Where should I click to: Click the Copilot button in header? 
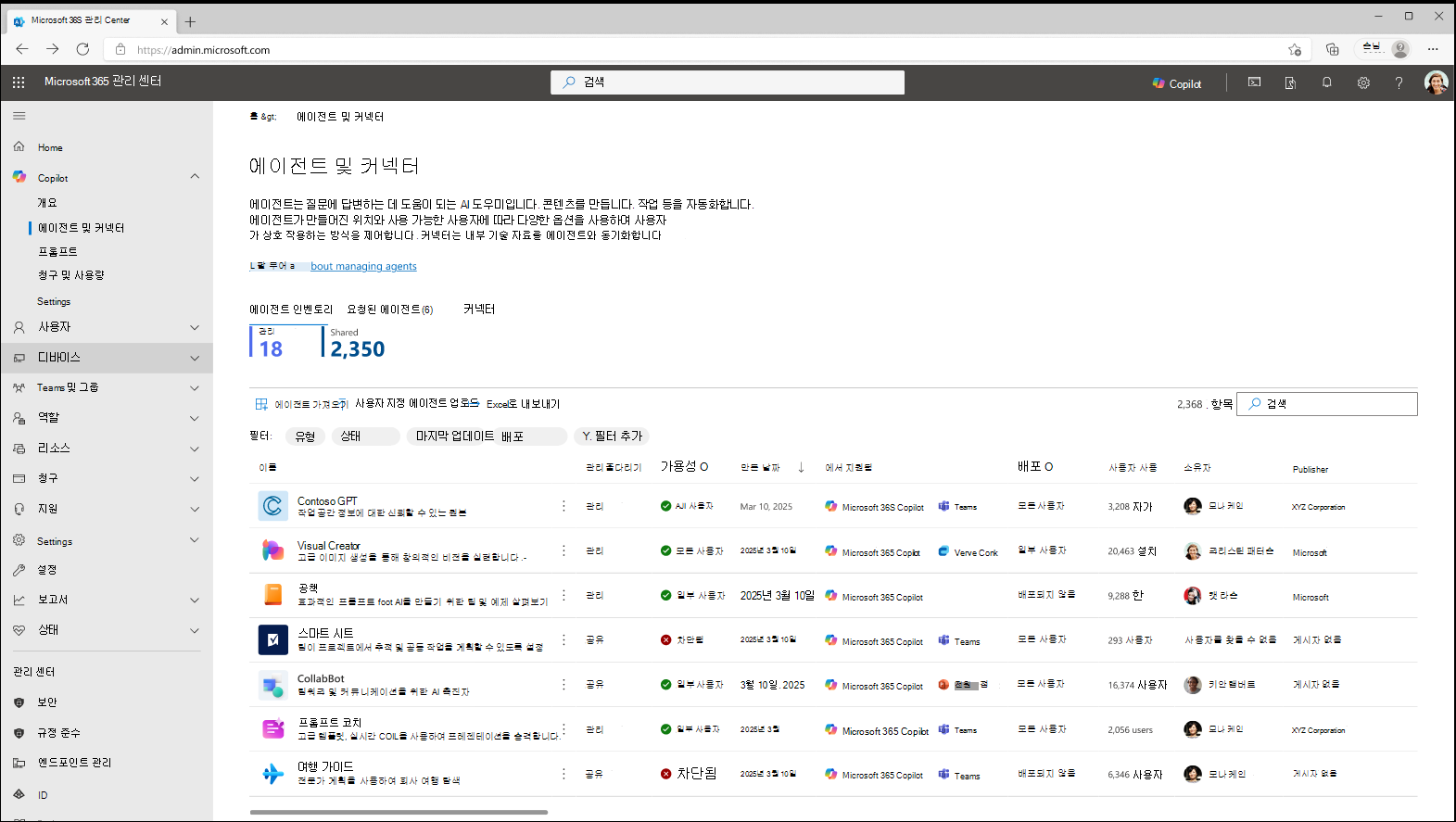click(x=1176, y=83)
